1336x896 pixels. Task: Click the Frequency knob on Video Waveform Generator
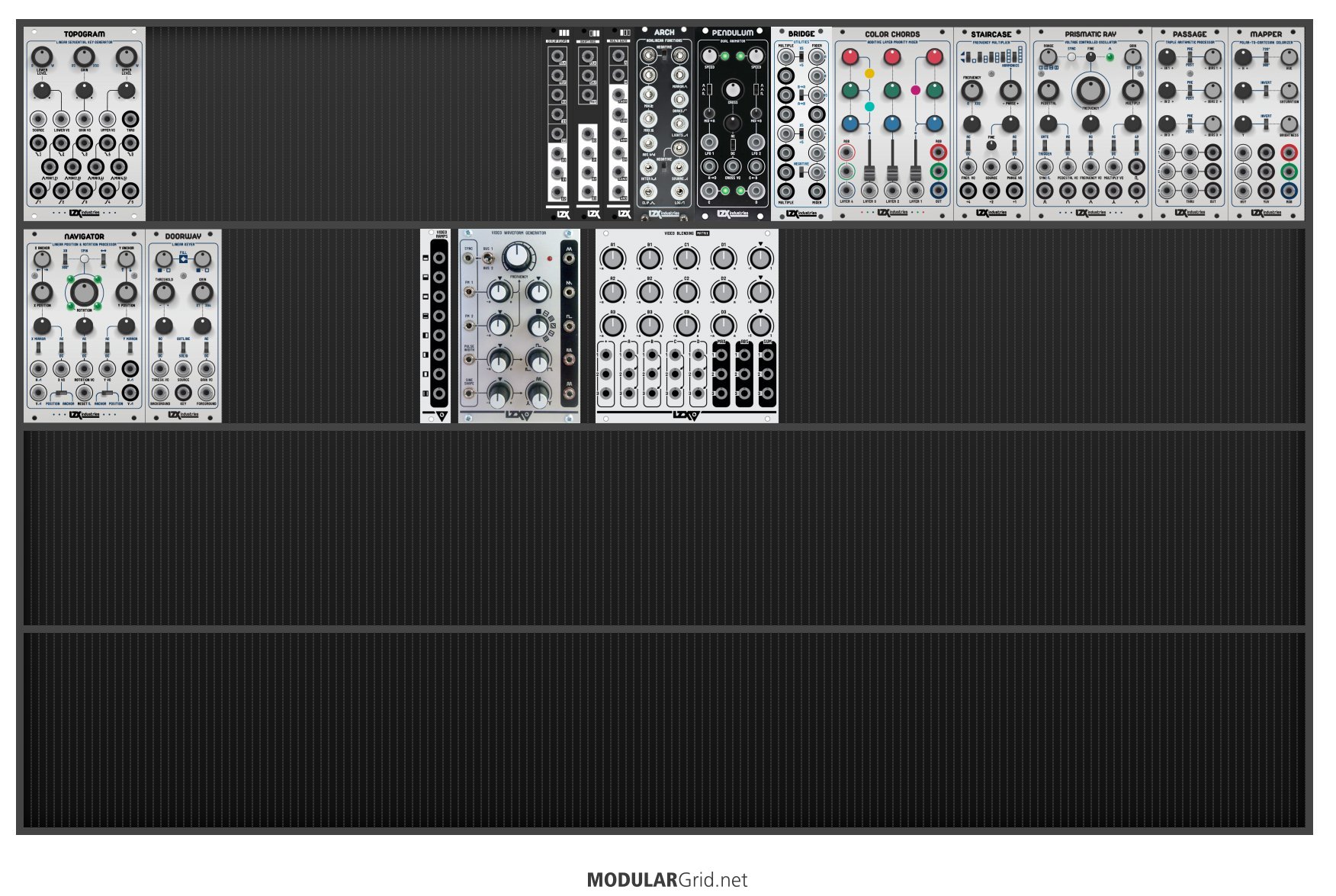518,257
